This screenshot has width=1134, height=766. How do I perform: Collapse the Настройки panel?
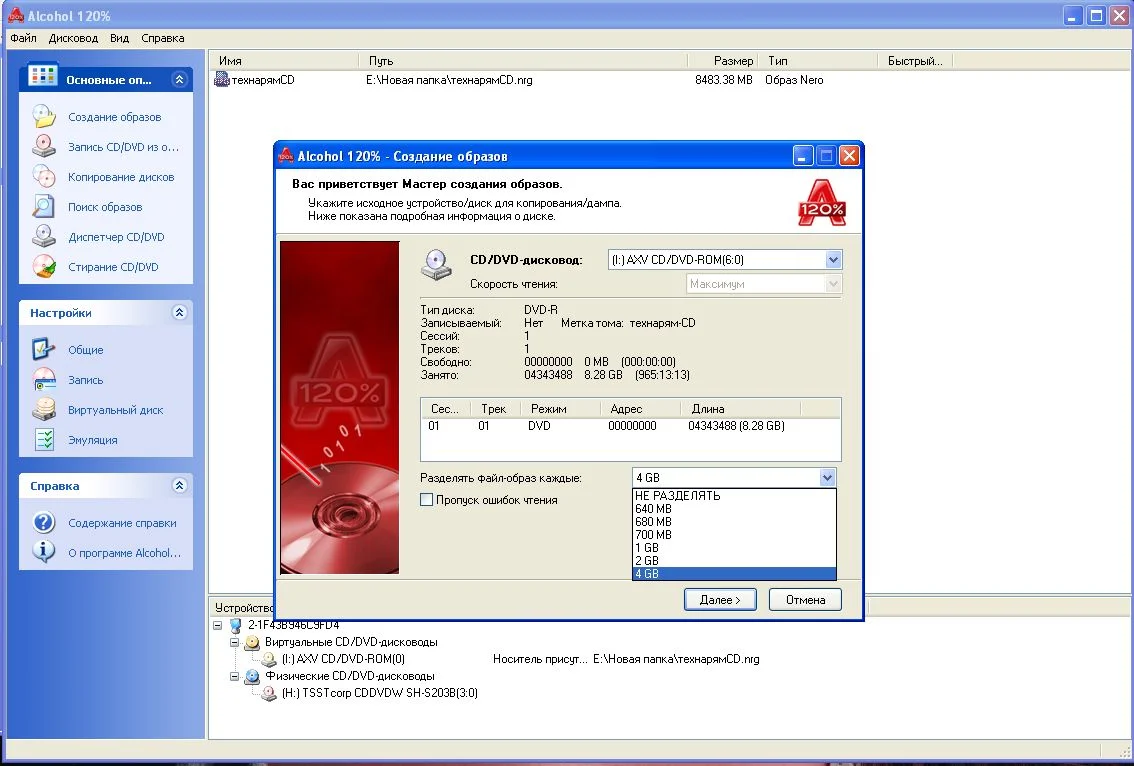tap(179, 312)
